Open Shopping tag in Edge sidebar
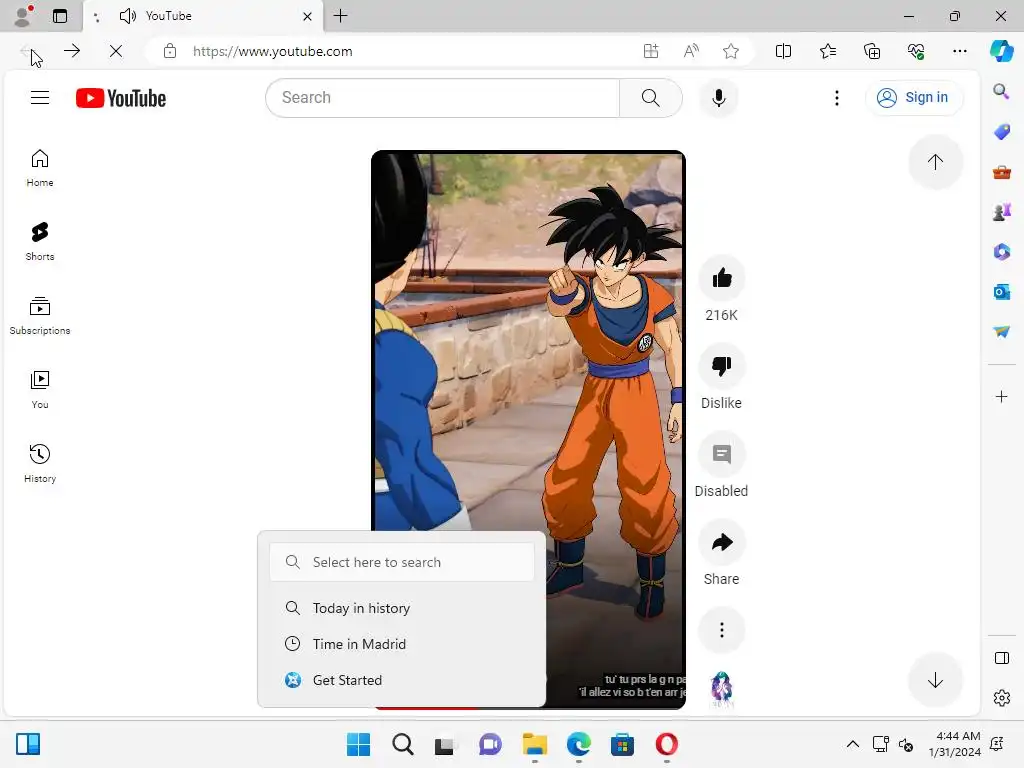This screenshot has width=1024, height=768. [1002, 132]
